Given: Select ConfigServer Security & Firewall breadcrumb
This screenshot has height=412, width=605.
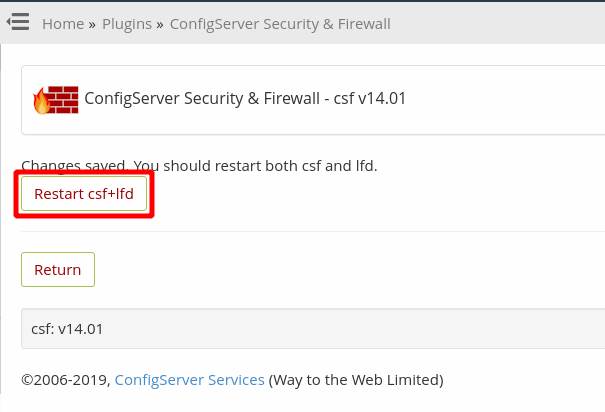Looking at the screenshot, I should (x=280, y=23).
